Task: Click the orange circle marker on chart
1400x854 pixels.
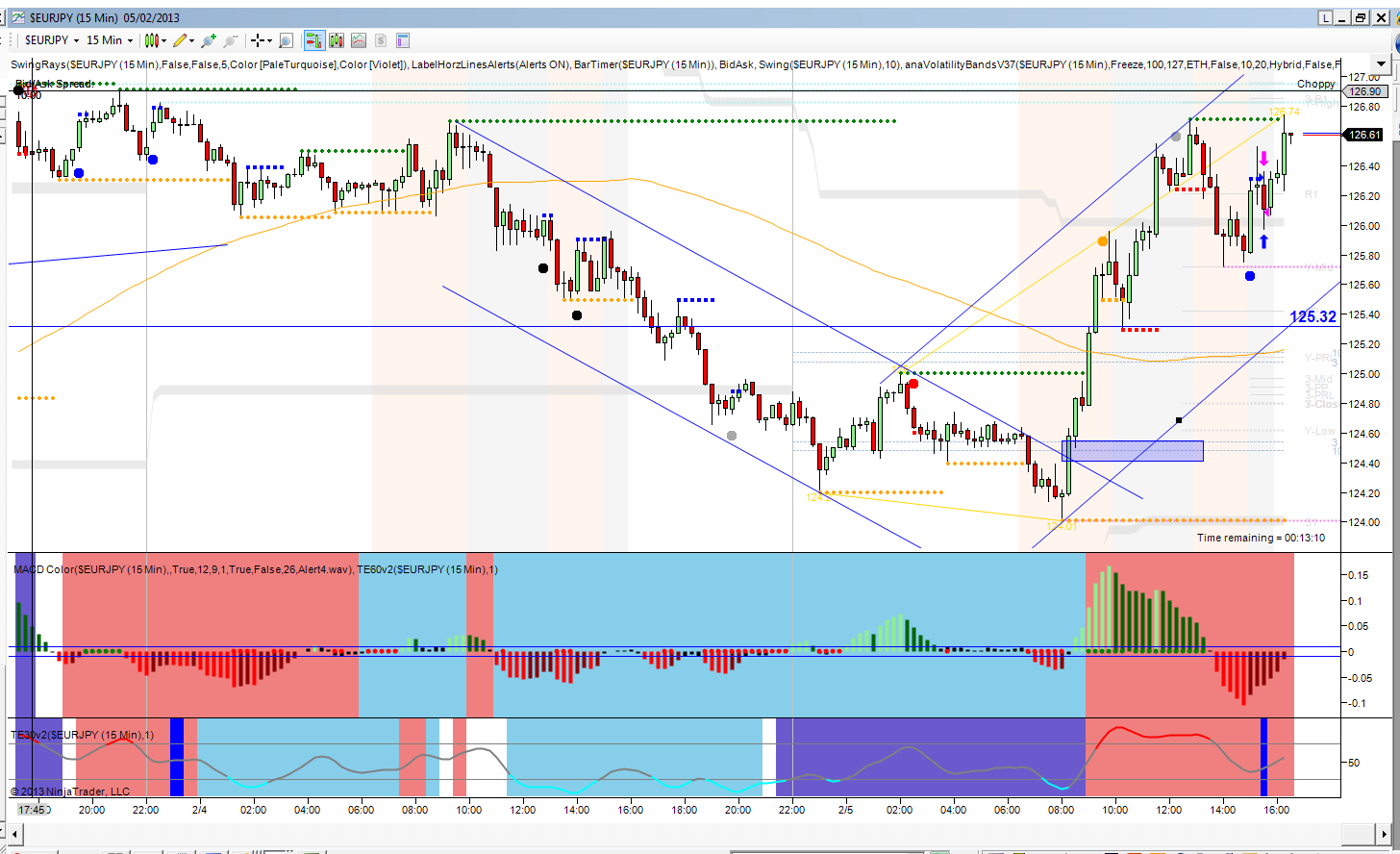Action: tap(1102, 241)
